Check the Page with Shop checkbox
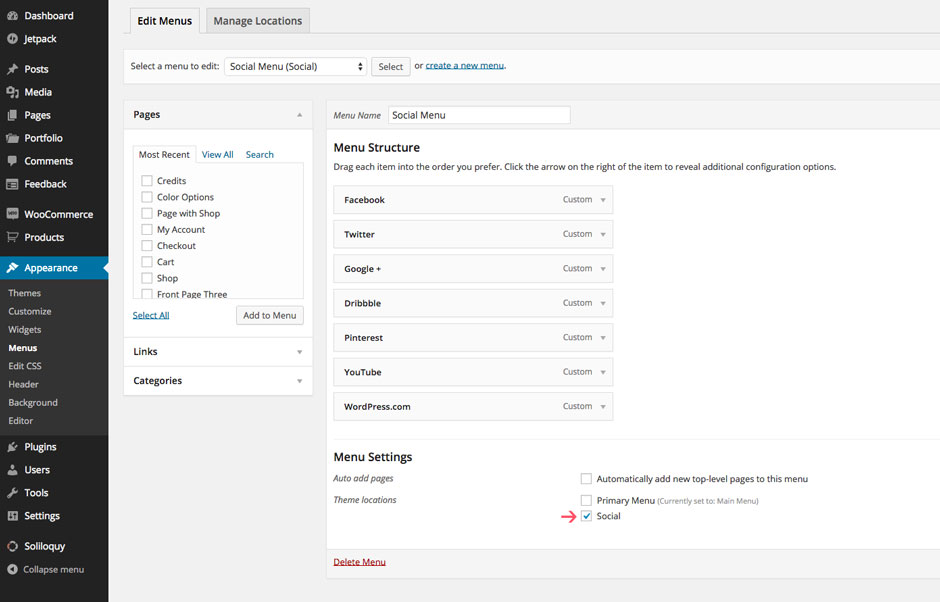940x602 pixels. click(x=147, y=213)
